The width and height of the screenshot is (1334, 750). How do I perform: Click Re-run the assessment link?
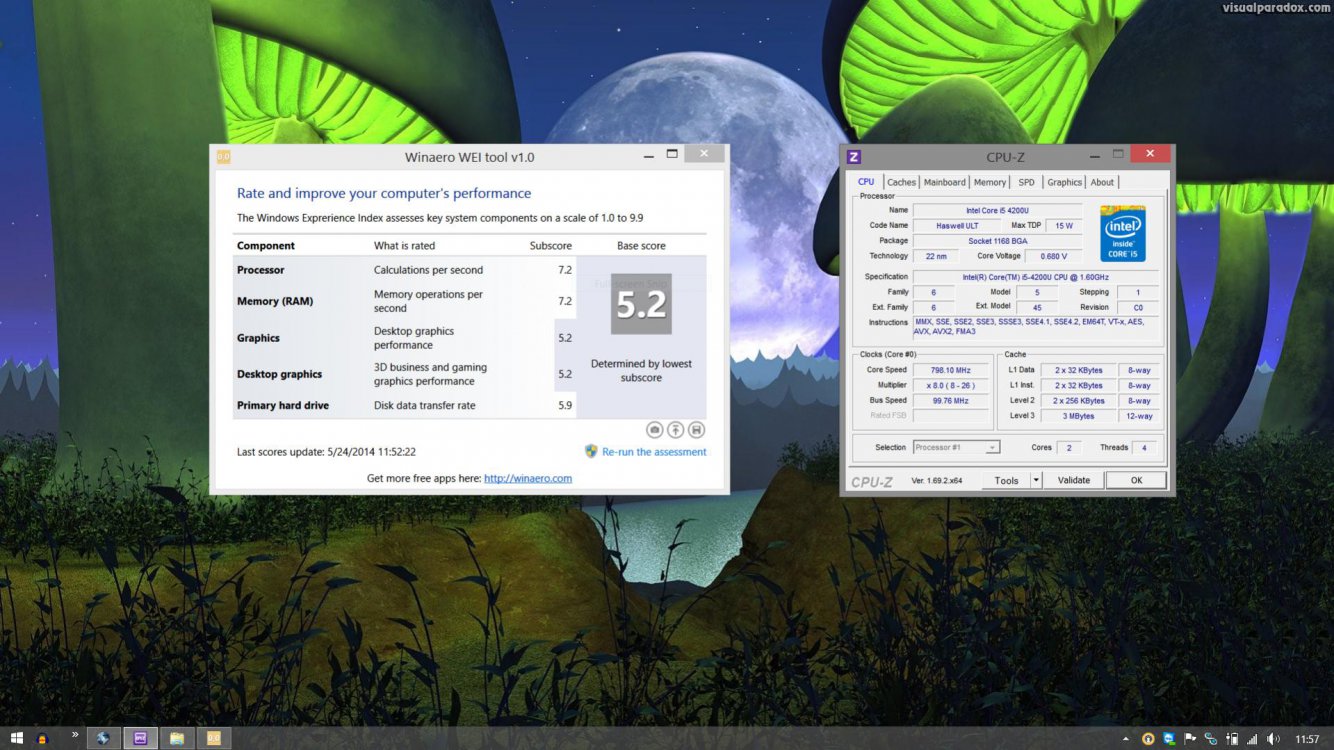click(x=654, y=452)
